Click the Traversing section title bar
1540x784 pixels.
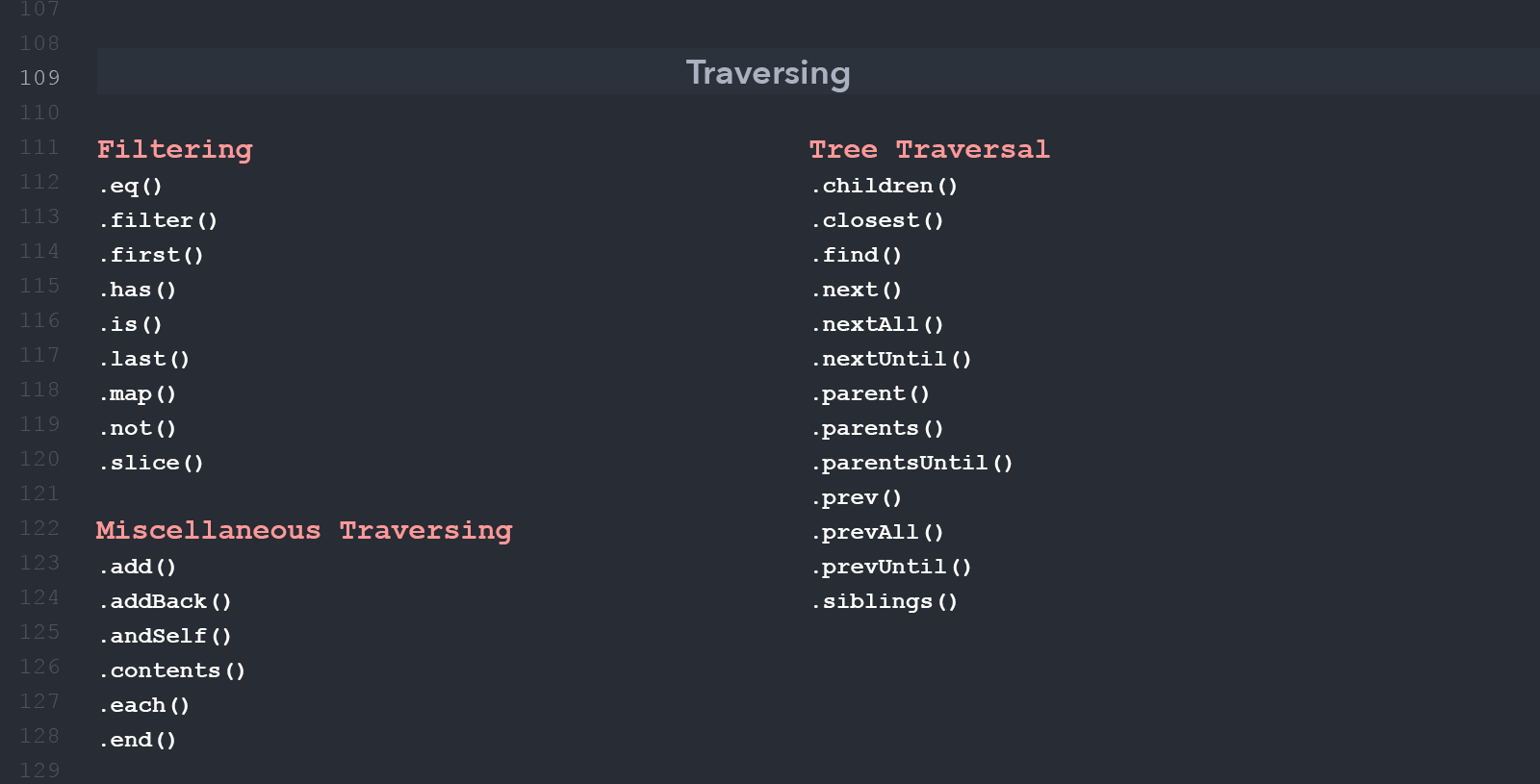tap(817, 72)
